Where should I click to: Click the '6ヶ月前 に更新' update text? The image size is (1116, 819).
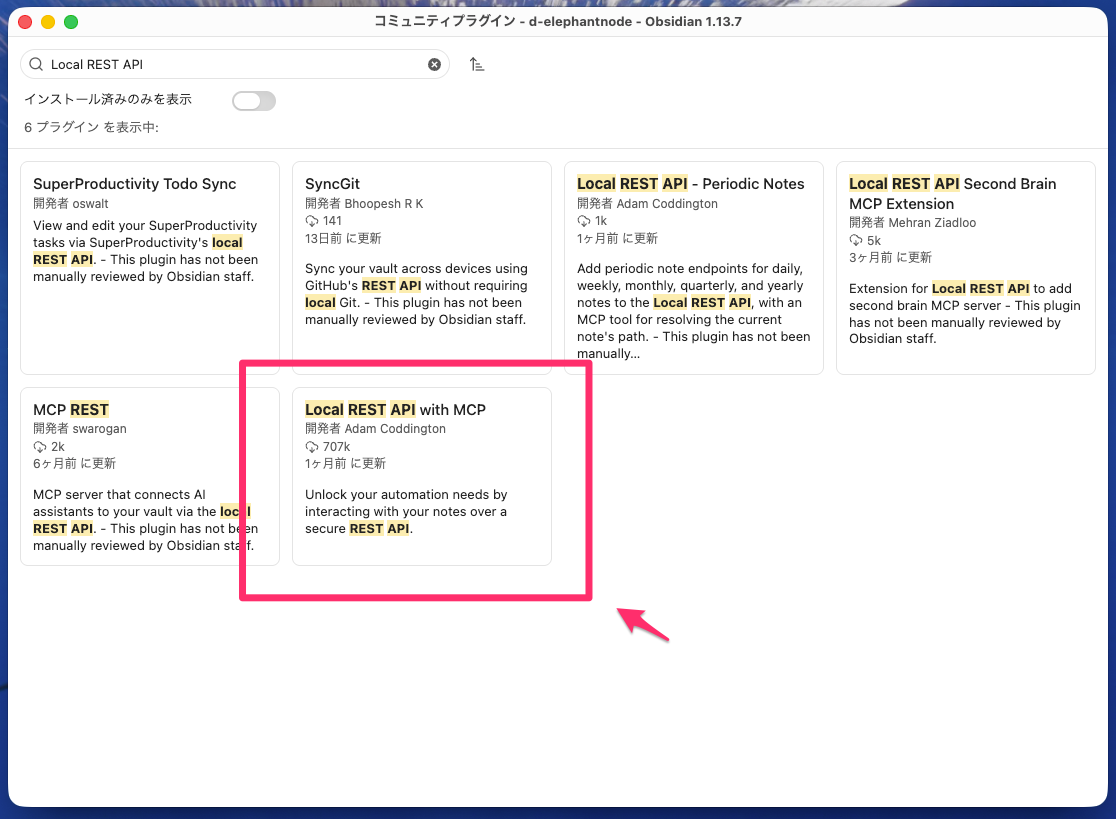tap(74, 464)
